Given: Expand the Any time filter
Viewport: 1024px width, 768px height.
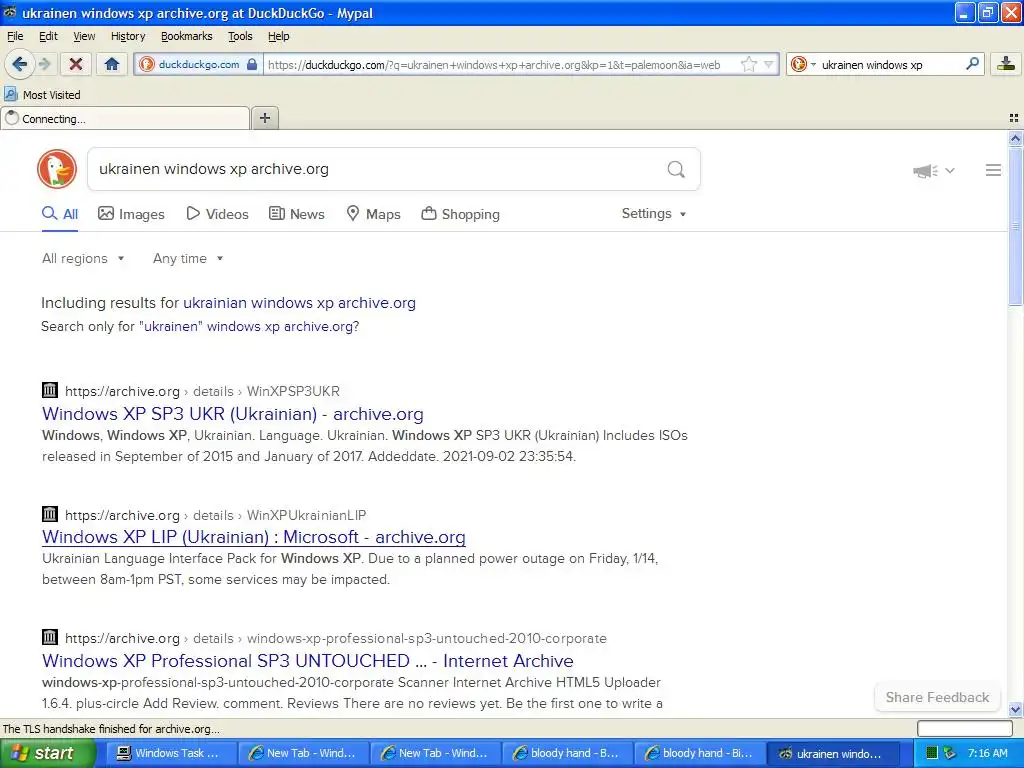Looking at the screenshot, I should coord(188,259).
